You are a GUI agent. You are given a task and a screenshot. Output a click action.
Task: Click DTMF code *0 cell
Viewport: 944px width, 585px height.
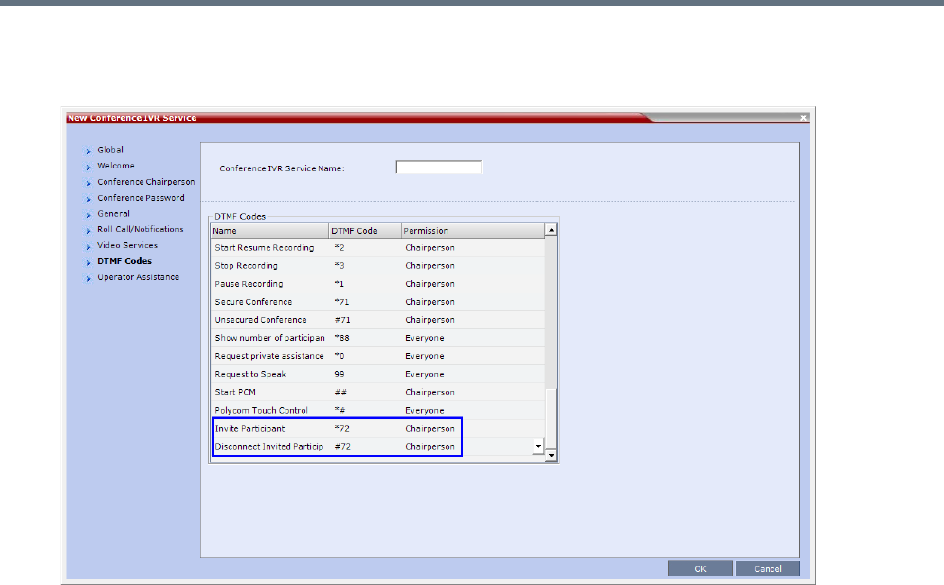tap(340, 356)
